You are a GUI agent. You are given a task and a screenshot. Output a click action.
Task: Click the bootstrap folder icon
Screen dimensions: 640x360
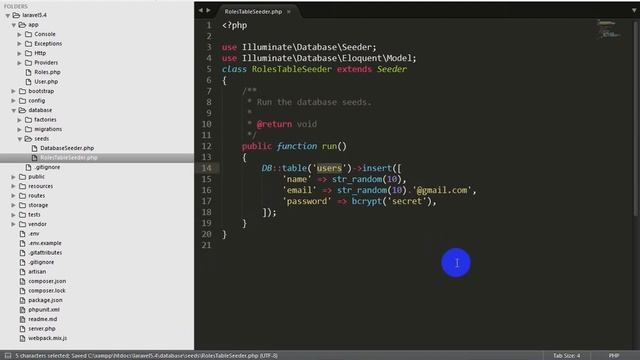point(22,91)
